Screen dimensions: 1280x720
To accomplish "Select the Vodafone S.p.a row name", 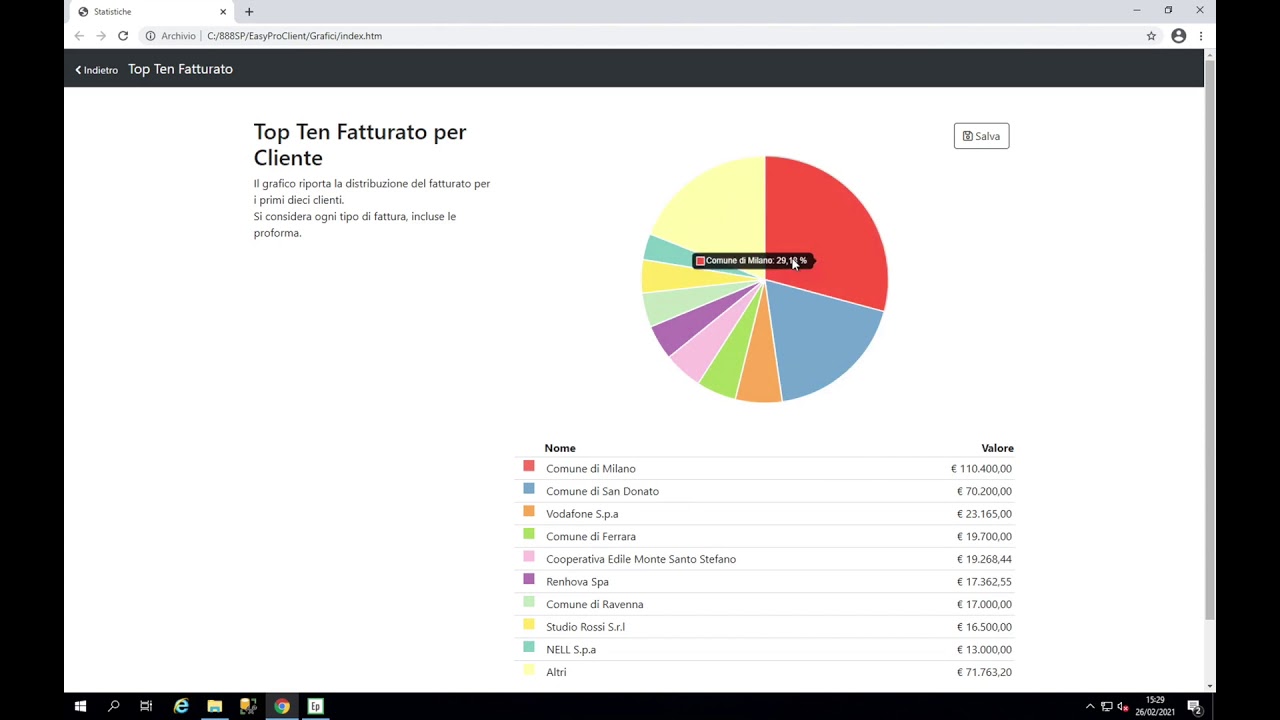I will [582, 514].
